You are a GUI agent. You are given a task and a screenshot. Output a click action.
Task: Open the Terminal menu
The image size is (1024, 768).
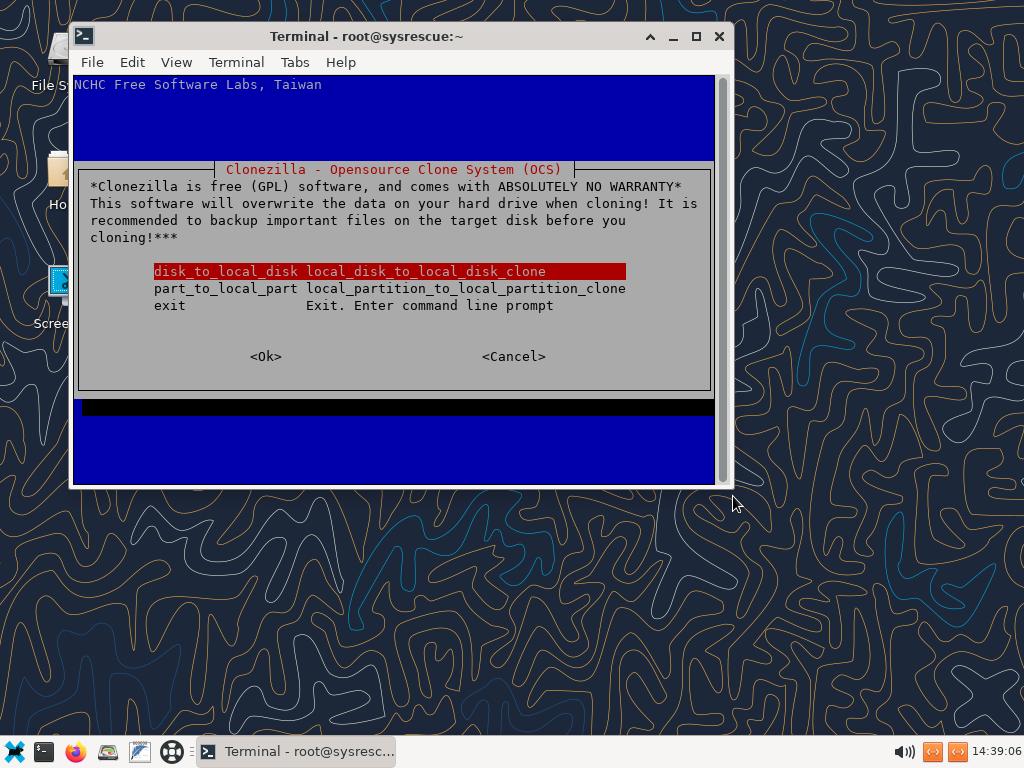pyautogui.click(x=236, y=62)
